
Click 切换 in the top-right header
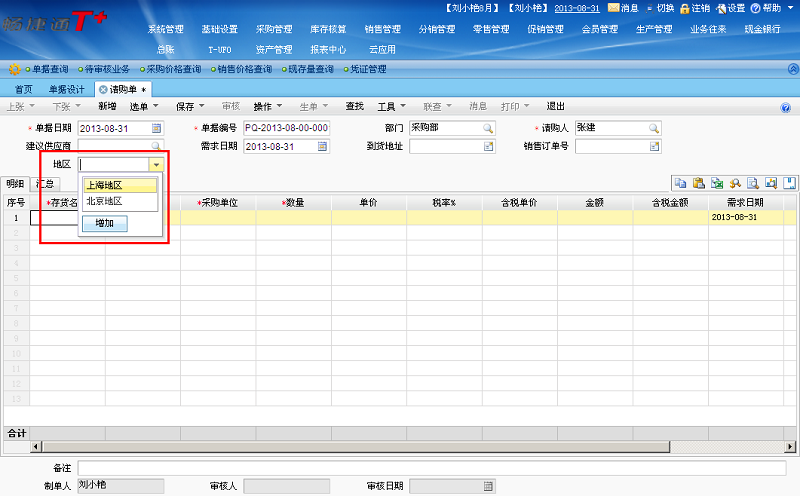[660, 8]
